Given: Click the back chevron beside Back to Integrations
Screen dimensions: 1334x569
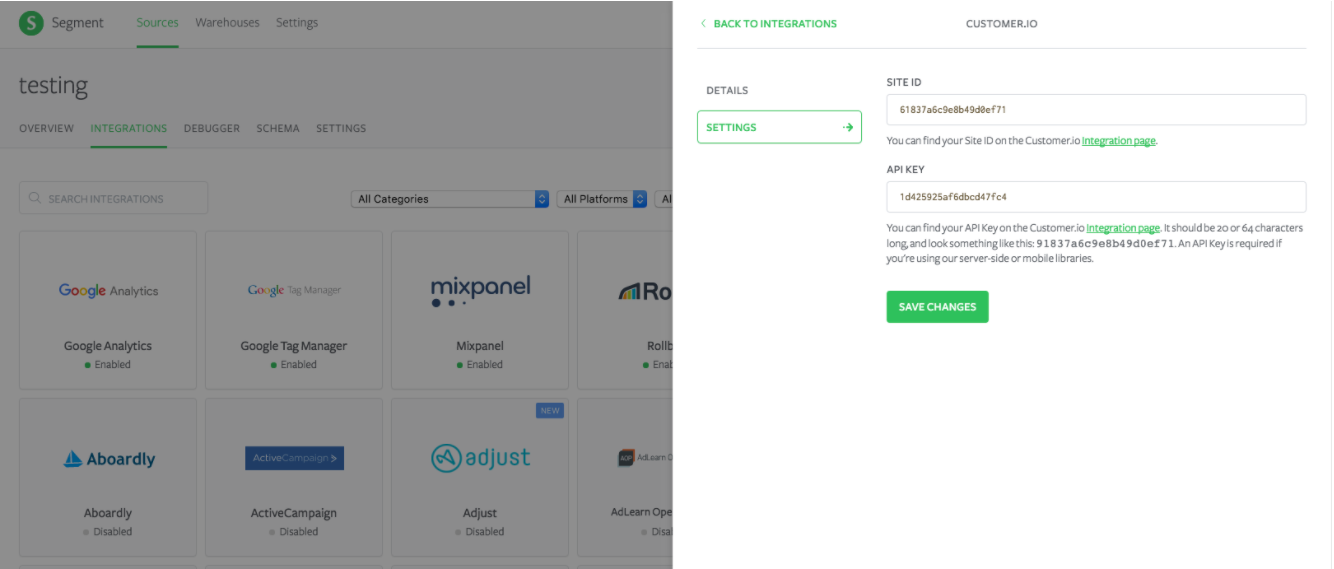Looking at the screenshot, I should click(703, 23).
